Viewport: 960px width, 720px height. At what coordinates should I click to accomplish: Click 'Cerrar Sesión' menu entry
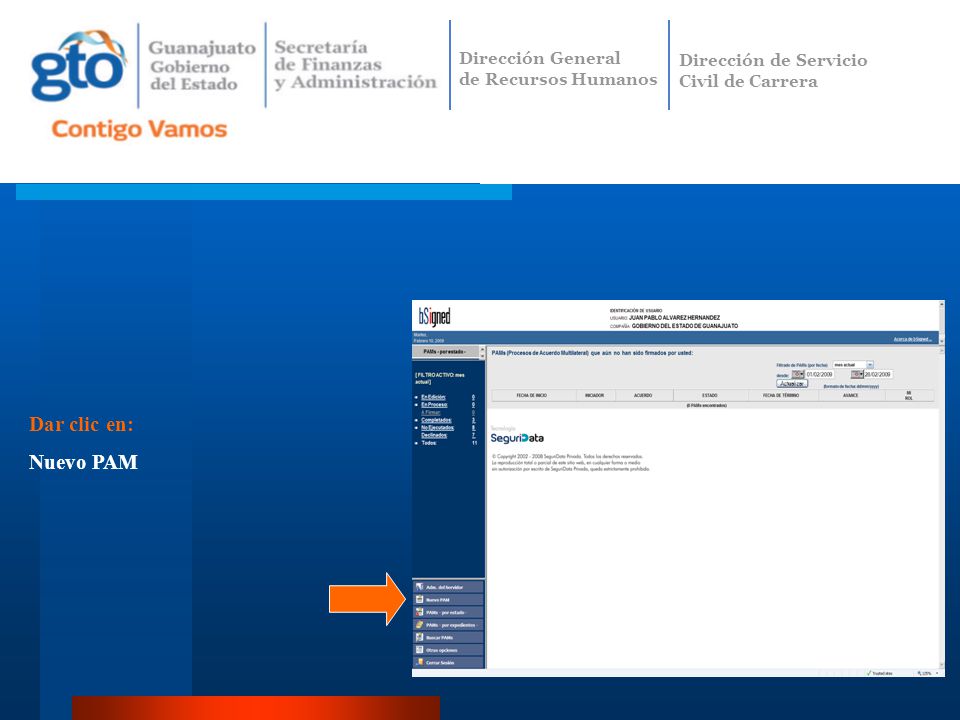448,662
